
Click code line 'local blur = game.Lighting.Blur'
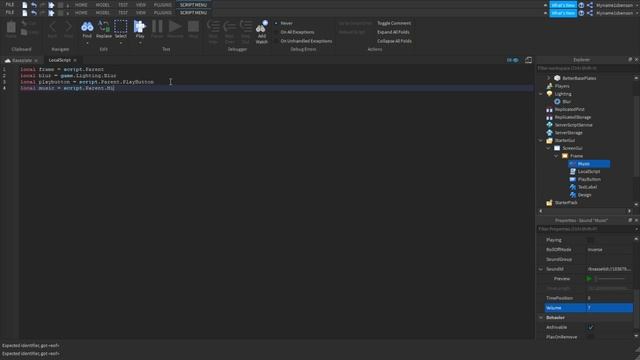coord(68,76)
